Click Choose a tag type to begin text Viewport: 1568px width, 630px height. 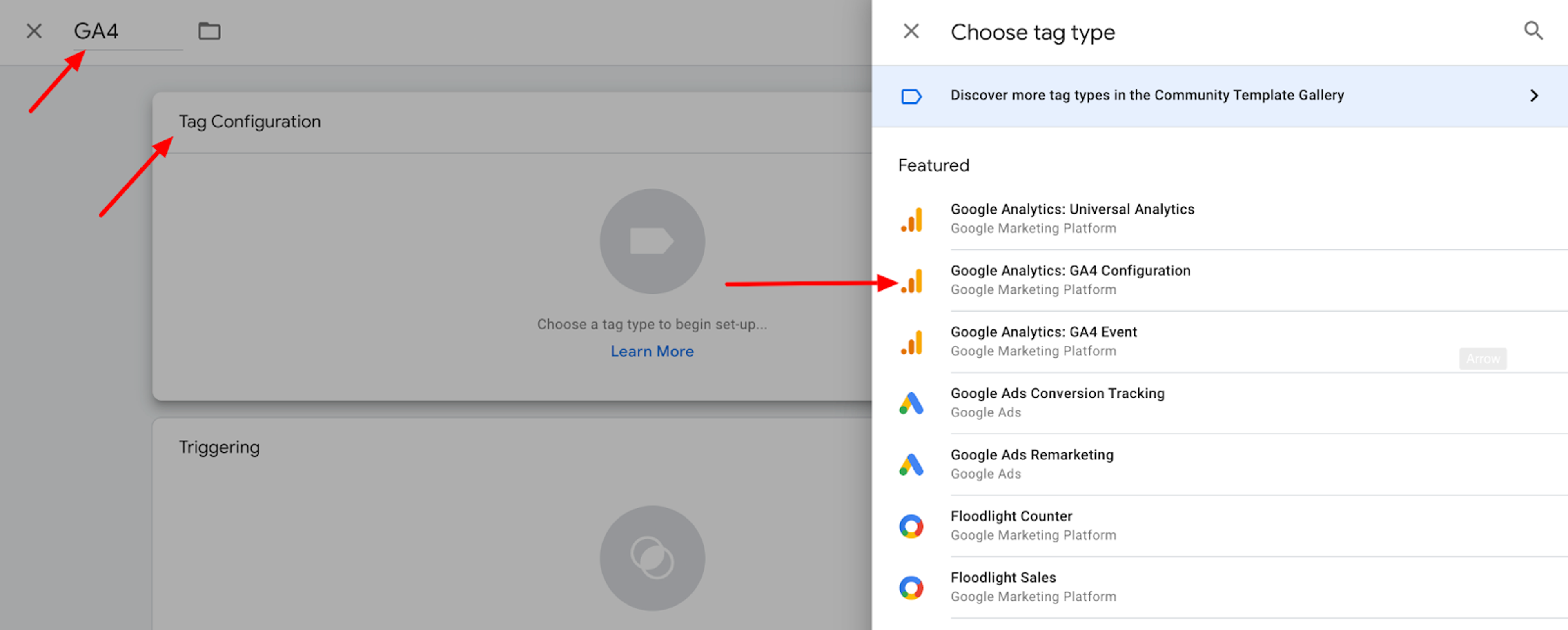pyautogui.click(x=652, y=325)
